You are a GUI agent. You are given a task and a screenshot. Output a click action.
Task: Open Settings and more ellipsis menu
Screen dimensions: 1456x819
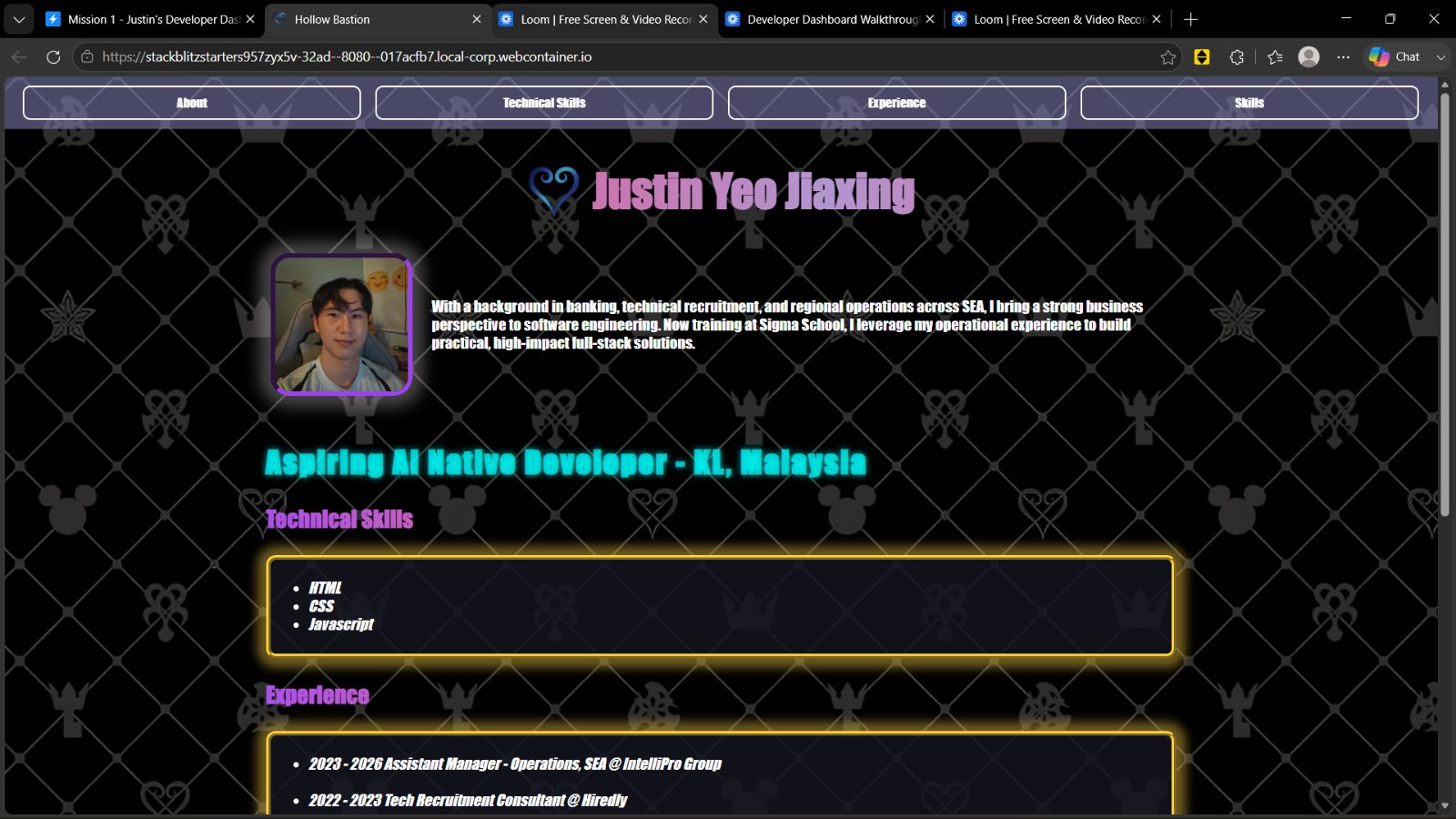coord(1343,57)
